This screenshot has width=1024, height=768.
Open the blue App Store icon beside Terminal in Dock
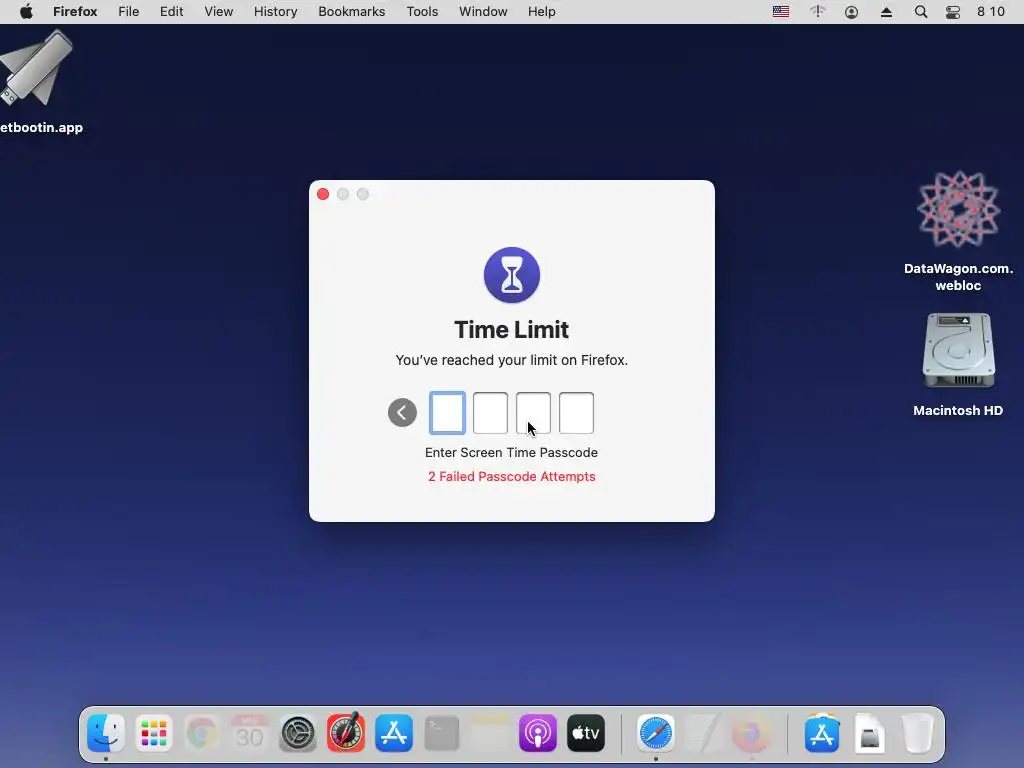394,733
